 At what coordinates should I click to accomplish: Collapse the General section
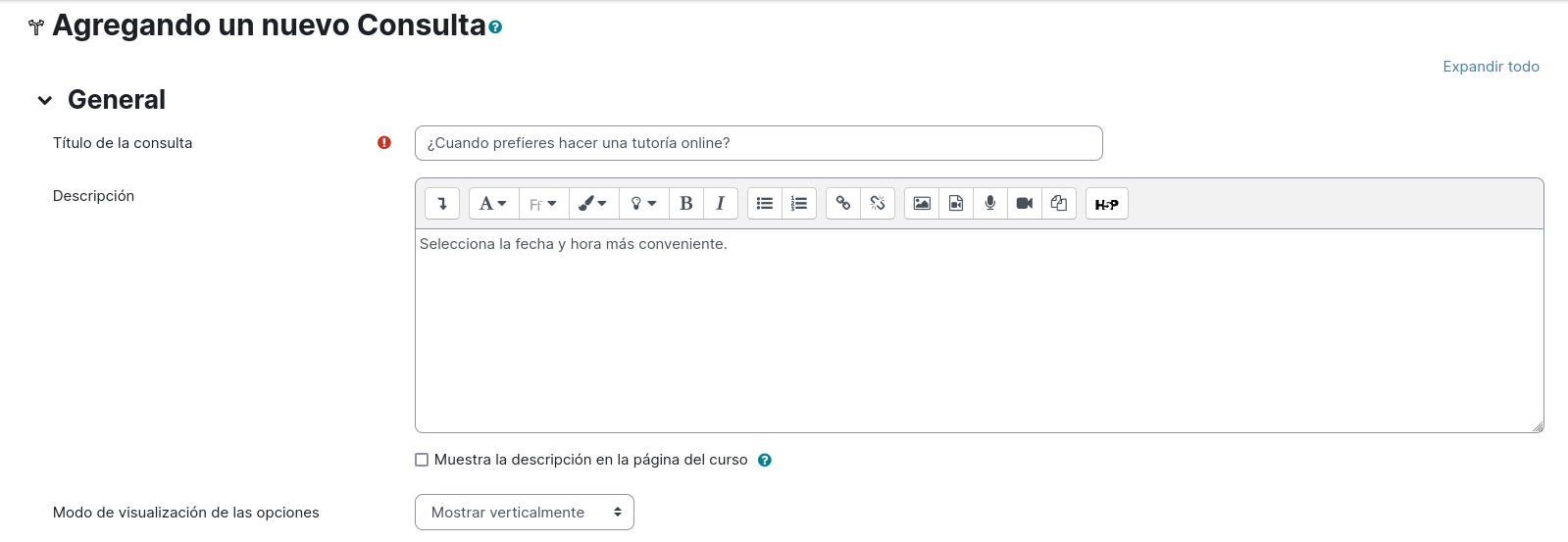click(x=45, y=100)
